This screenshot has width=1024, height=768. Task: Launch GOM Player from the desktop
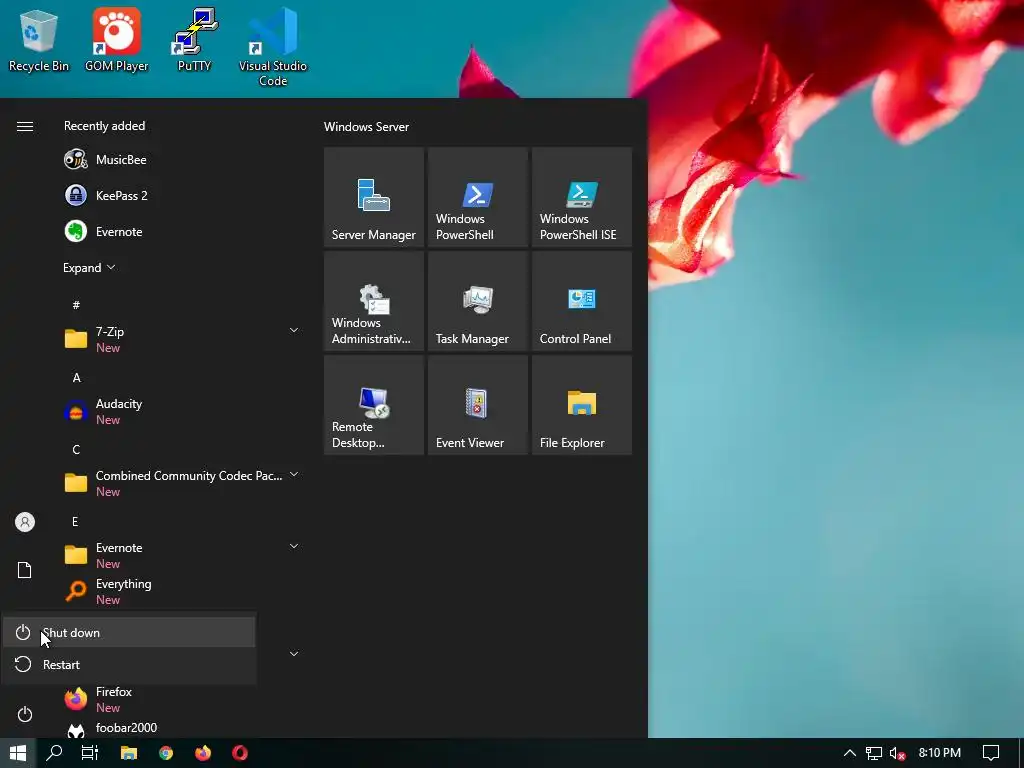(x=116, y=40)
